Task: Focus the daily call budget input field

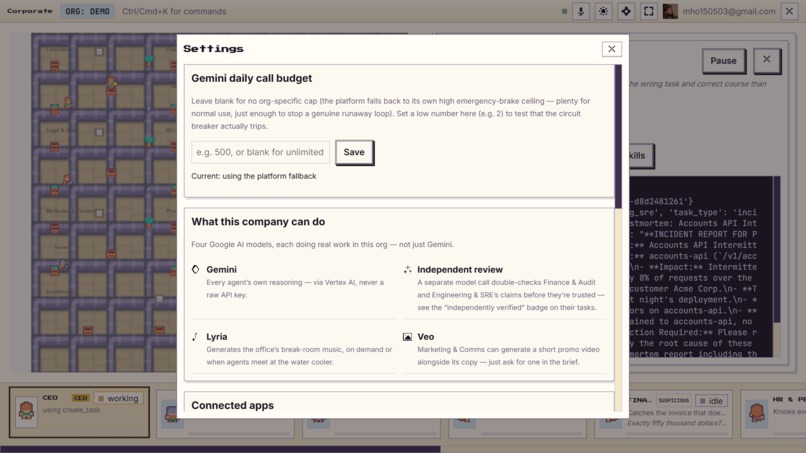Action: (x=261, y=152)
